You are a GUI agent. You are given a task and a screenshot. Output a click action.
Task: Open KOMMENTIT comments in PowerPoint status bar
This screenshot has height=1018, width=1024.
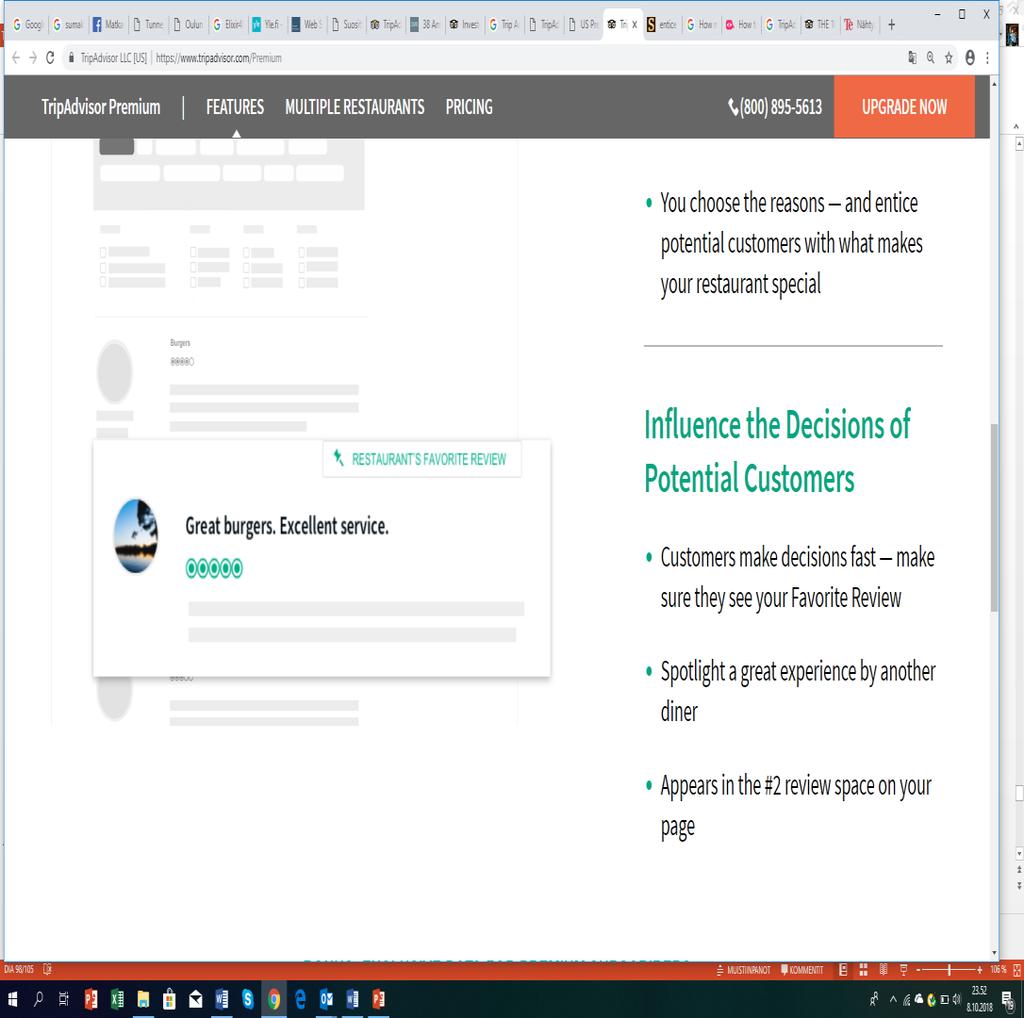tap(802, 970)
